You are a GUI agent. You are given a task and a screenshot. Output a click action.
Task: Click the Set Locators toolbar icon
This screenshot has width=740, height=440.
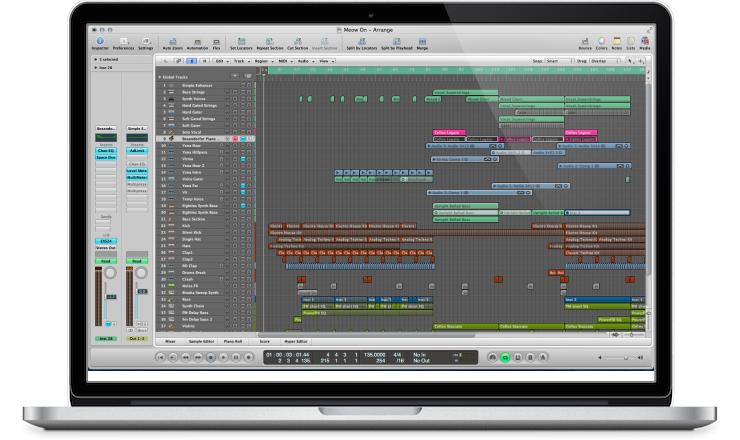(x=241, y=44)
